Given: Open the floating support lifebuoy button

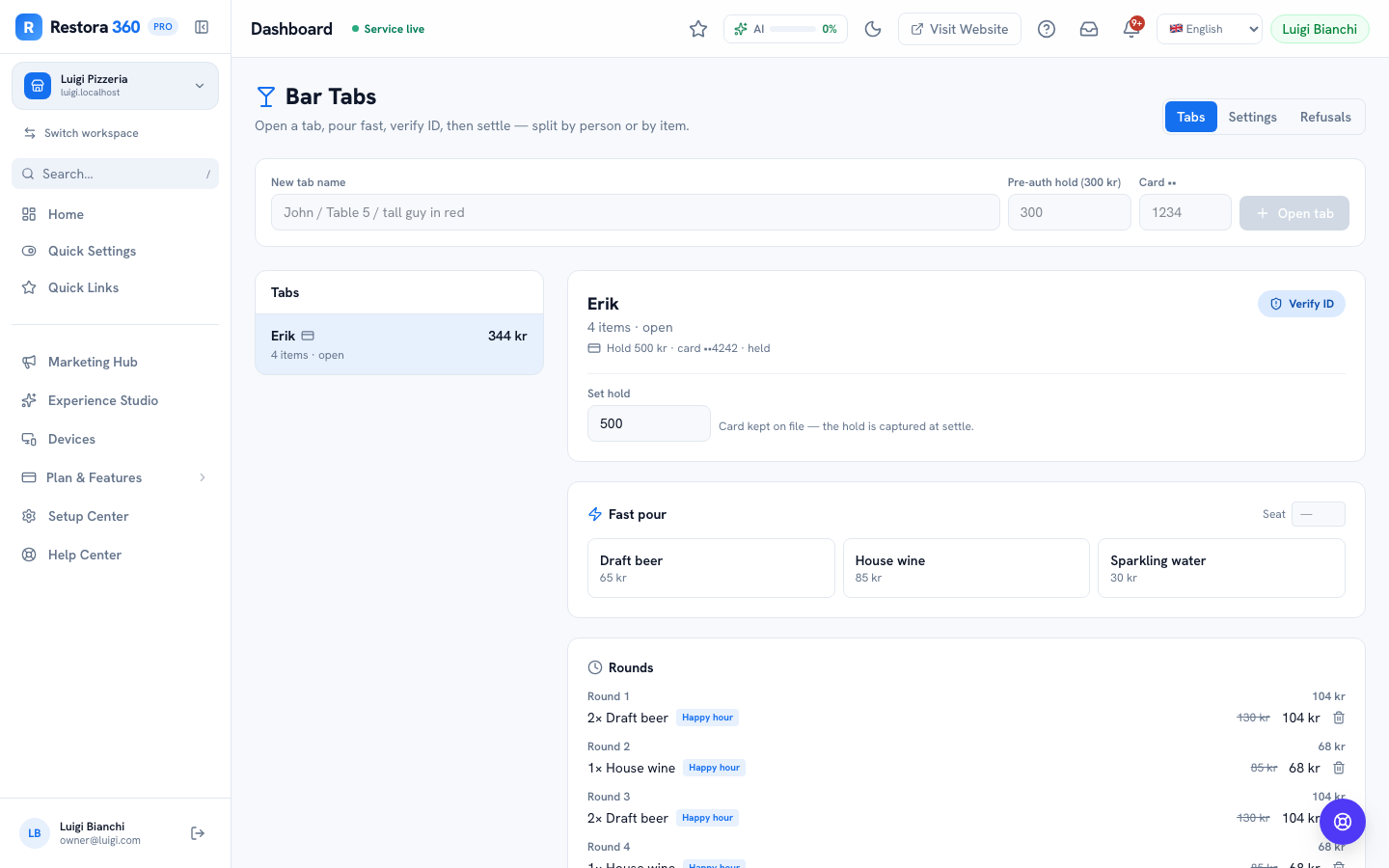Looking at the screenshot, I should click(1343, 822).
